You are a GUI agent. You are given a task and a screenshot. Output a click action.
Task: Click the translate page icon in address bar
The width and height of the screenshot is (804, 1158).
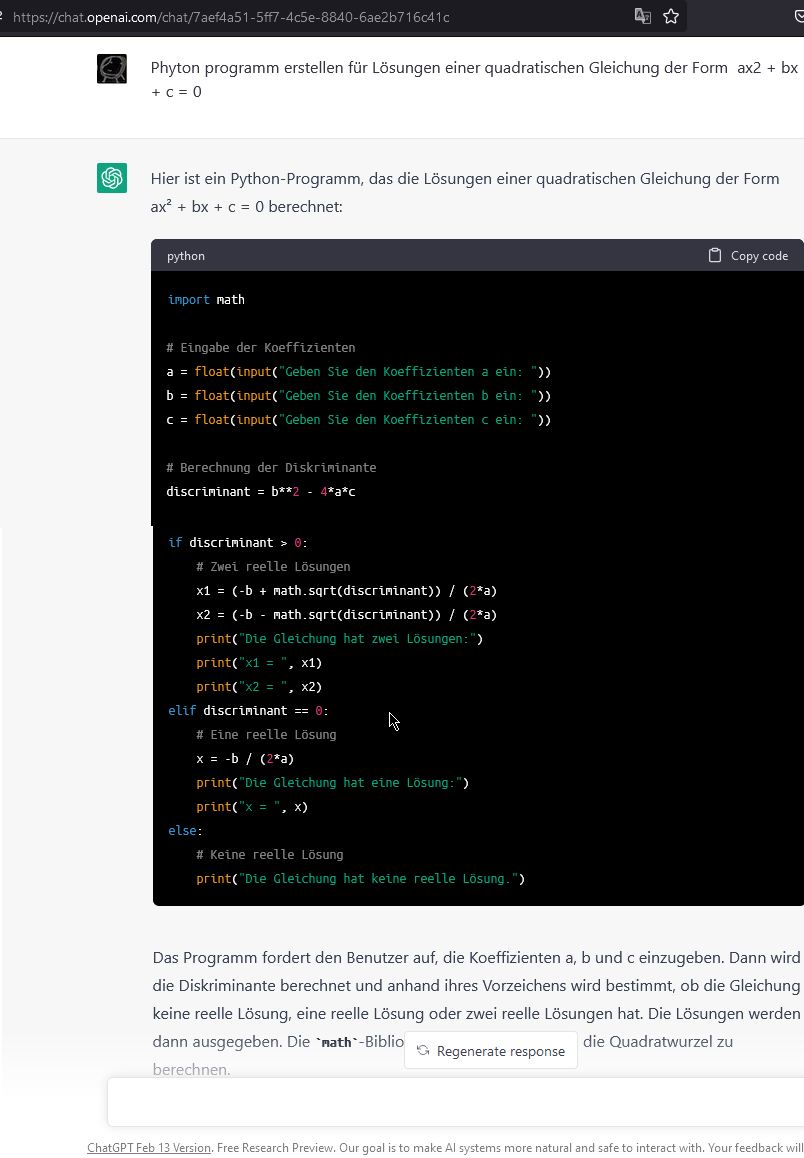pyautogui.click(x=643, y=17)
